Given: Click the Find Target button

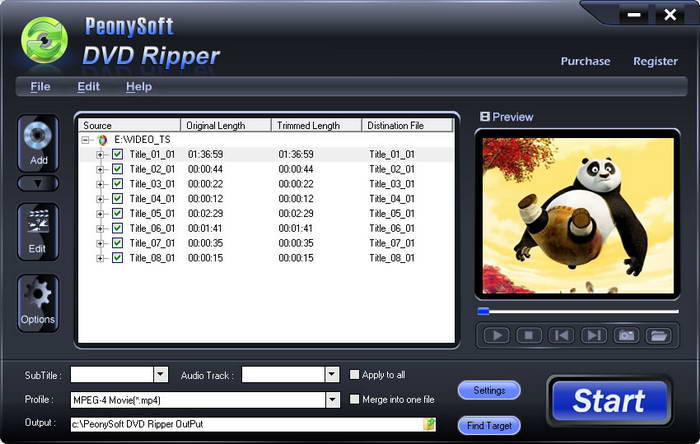Looking at the screenshot, I should [x=489, y=426].
